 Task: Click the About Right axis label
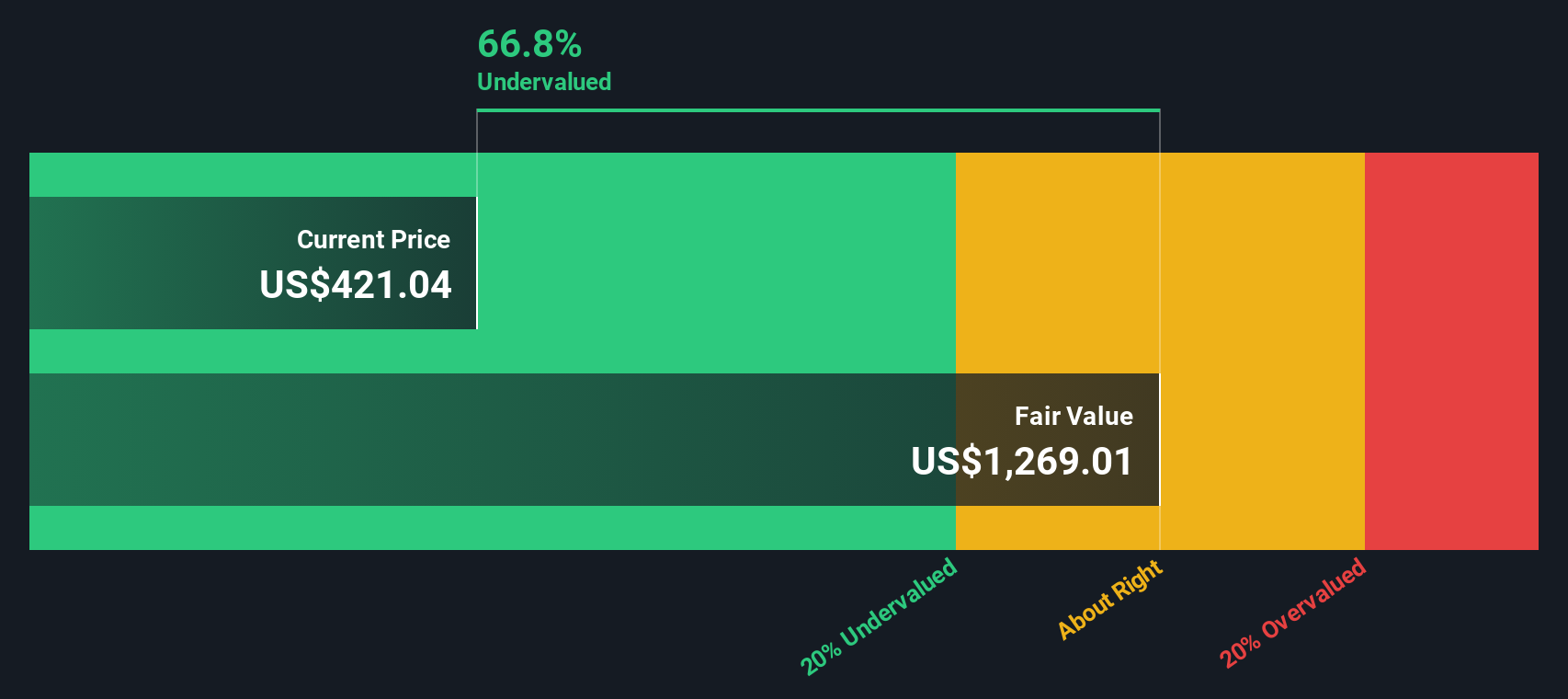pos(1110,600)
